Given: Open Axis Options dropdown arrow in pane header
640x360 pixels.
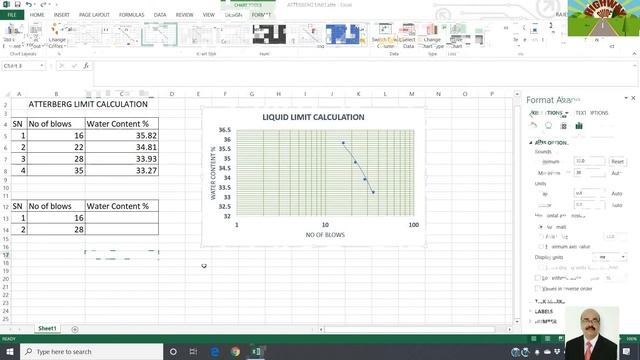Looking at the screenshot, I should tap(567, 113).
